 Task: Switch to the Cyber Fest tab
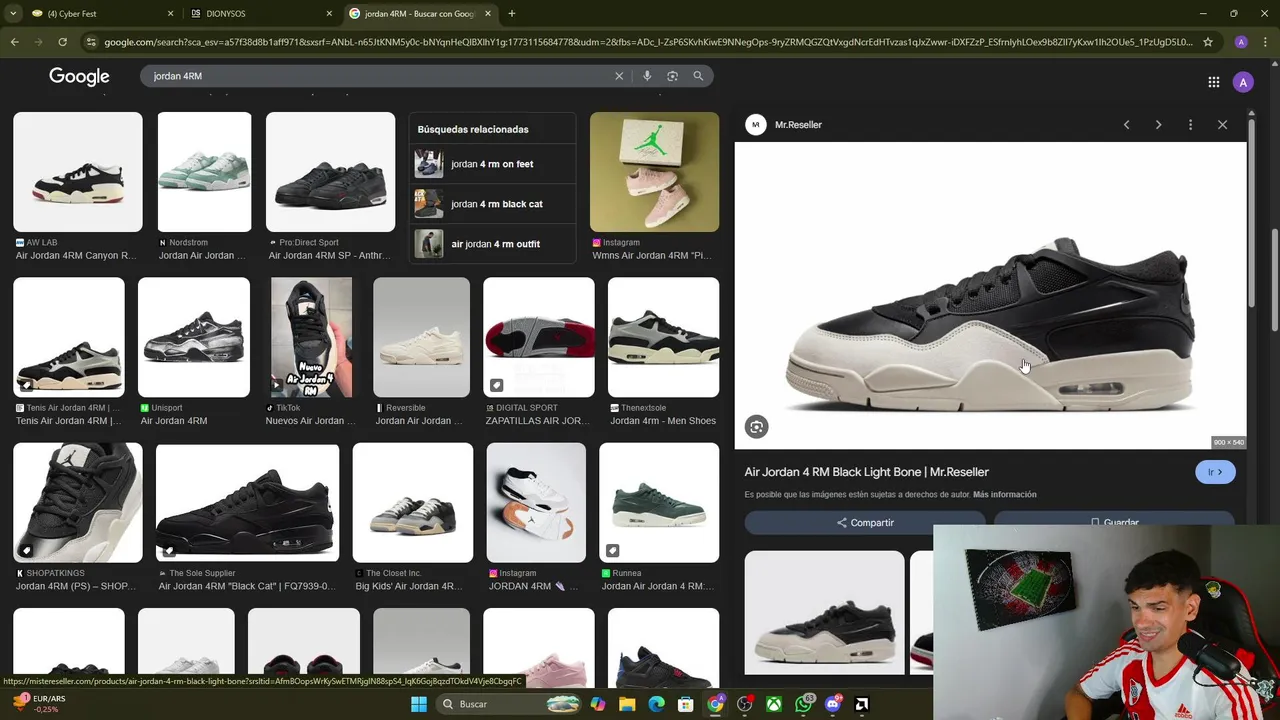click(x=100, y=13)
